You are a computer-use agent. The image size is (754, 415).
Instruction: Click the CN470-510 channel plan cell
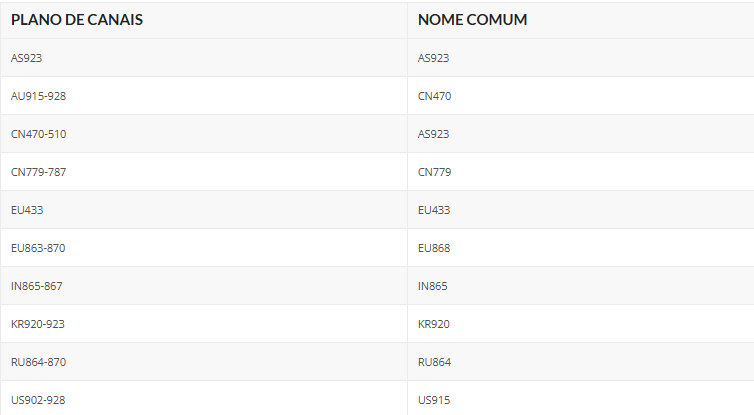[x=39, y=134]
